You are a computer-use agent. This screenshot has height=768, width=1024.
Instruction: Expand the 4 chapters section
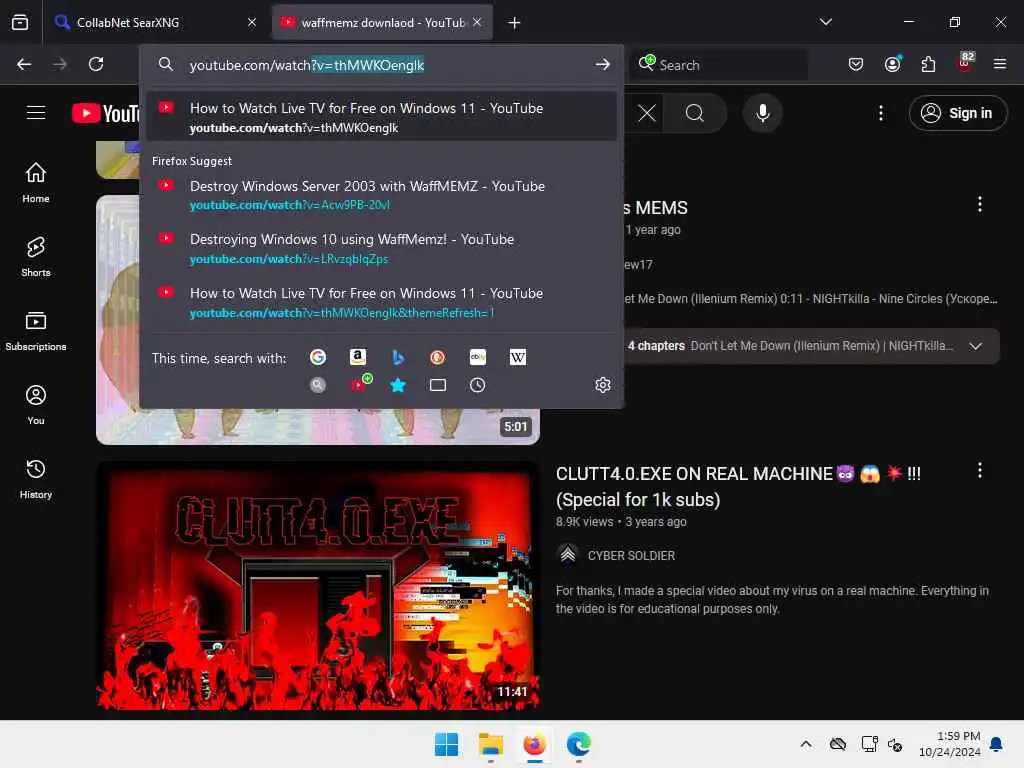coord(975,345)
